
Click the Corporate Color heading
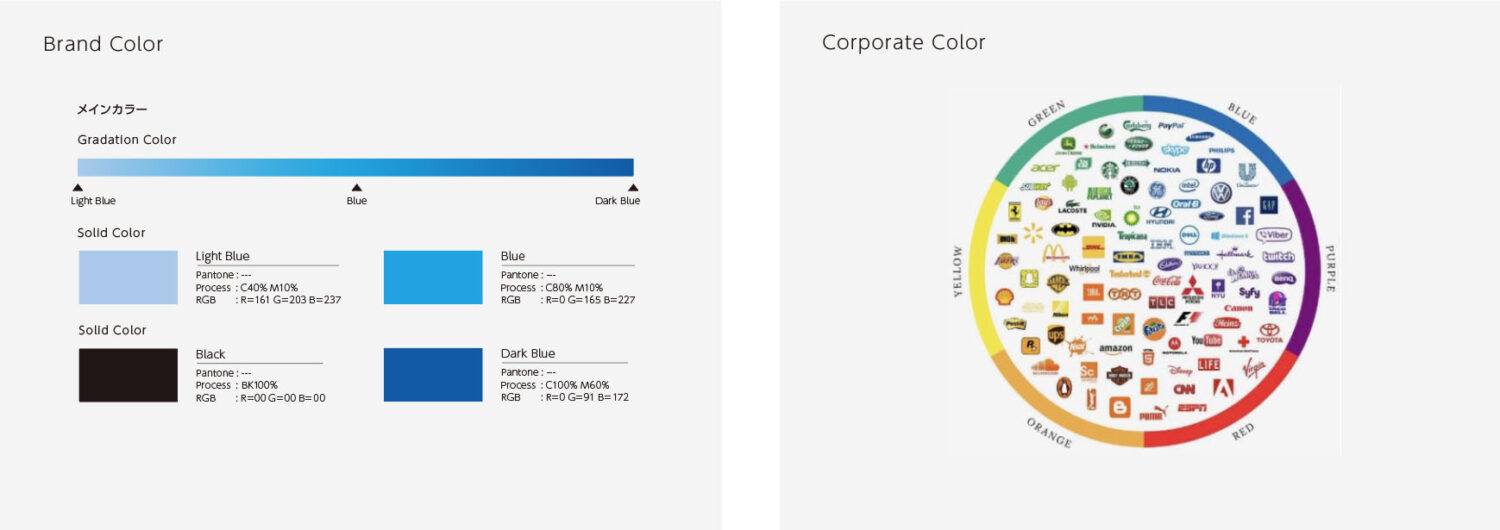click(904, 43)
